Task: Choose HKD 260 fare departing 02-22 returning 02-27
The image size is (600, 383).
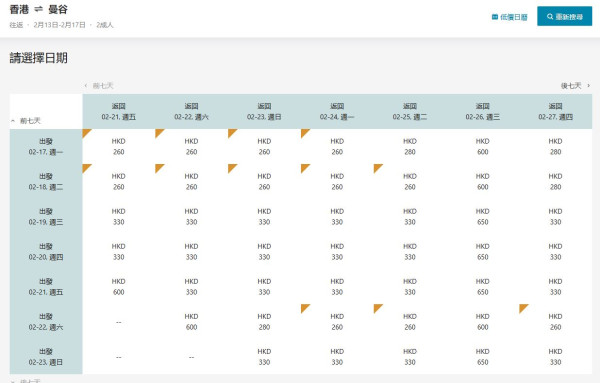Action: [x=556, y=322]
